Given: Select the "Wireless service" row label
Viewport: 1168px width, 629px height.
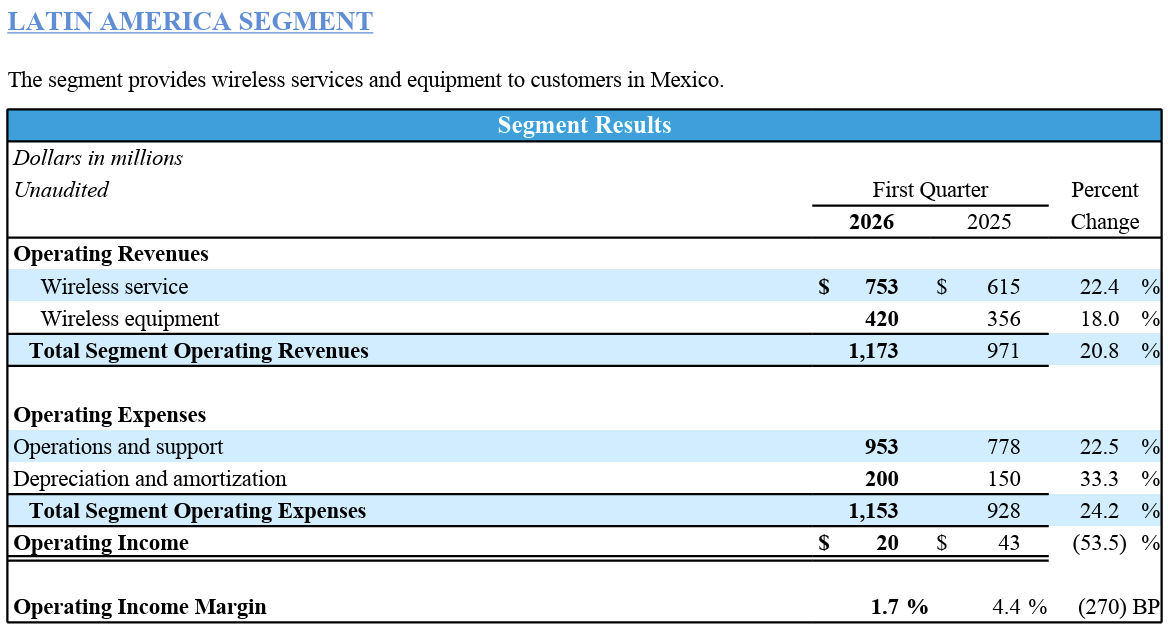Looking at the screenshot, I should [114, 287].
